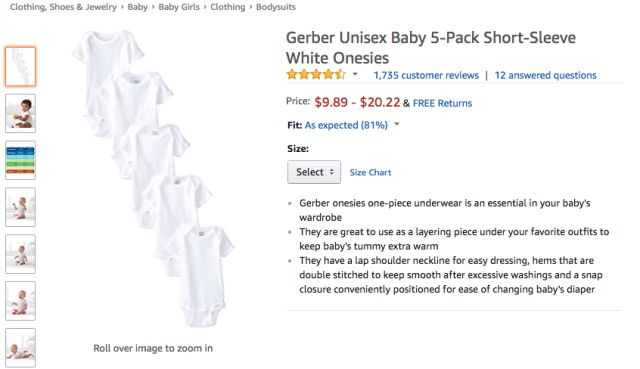Viewport: 640px width, 369px height.
Task: Expand the star rating dropdown arrow
Action: tap(355, 74)
